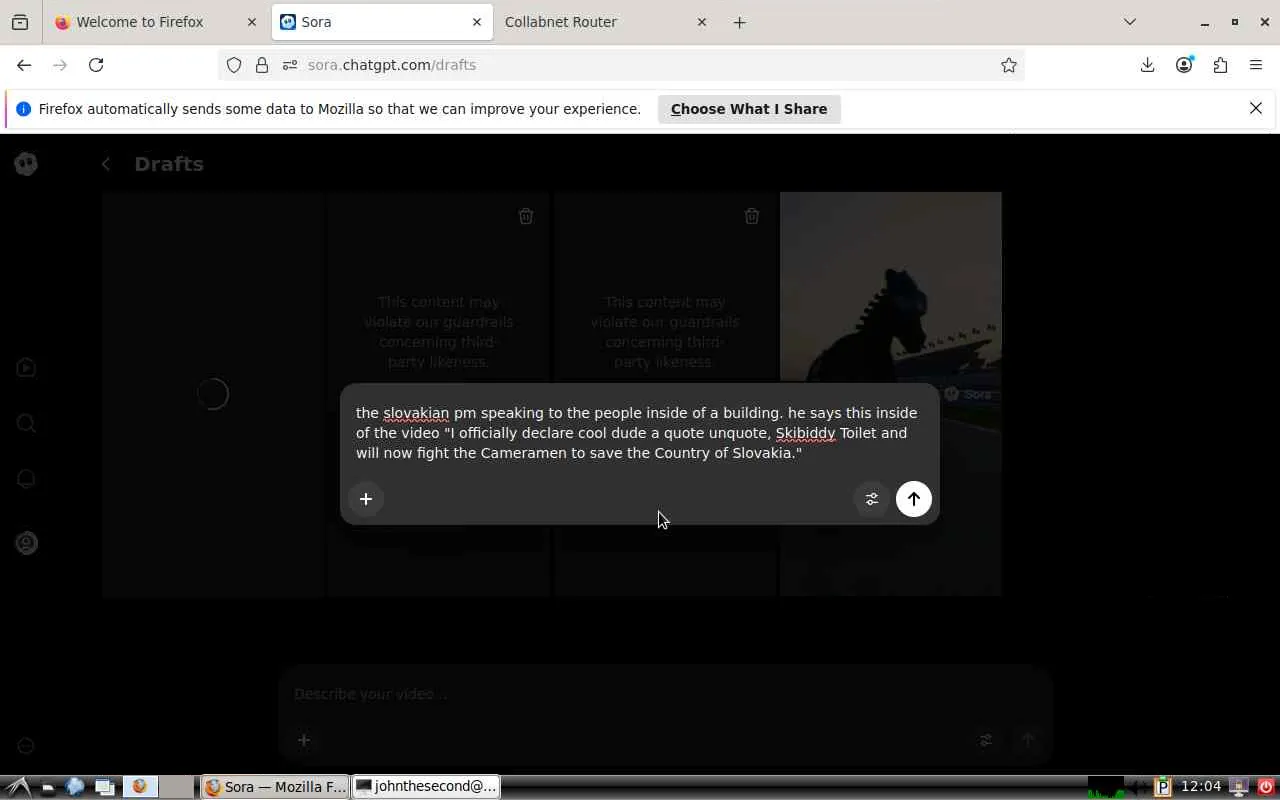Open the Firefox extensions menu
This screenshot has width=1280, height=800.
coord(1220,65)
